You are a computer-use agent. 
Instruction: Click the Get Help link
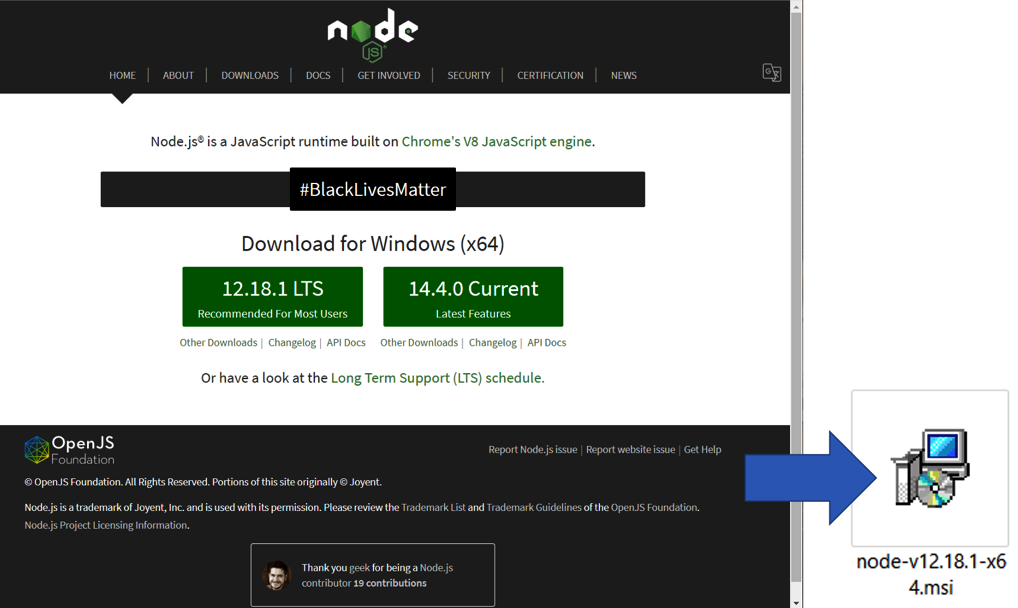point(702,450)
